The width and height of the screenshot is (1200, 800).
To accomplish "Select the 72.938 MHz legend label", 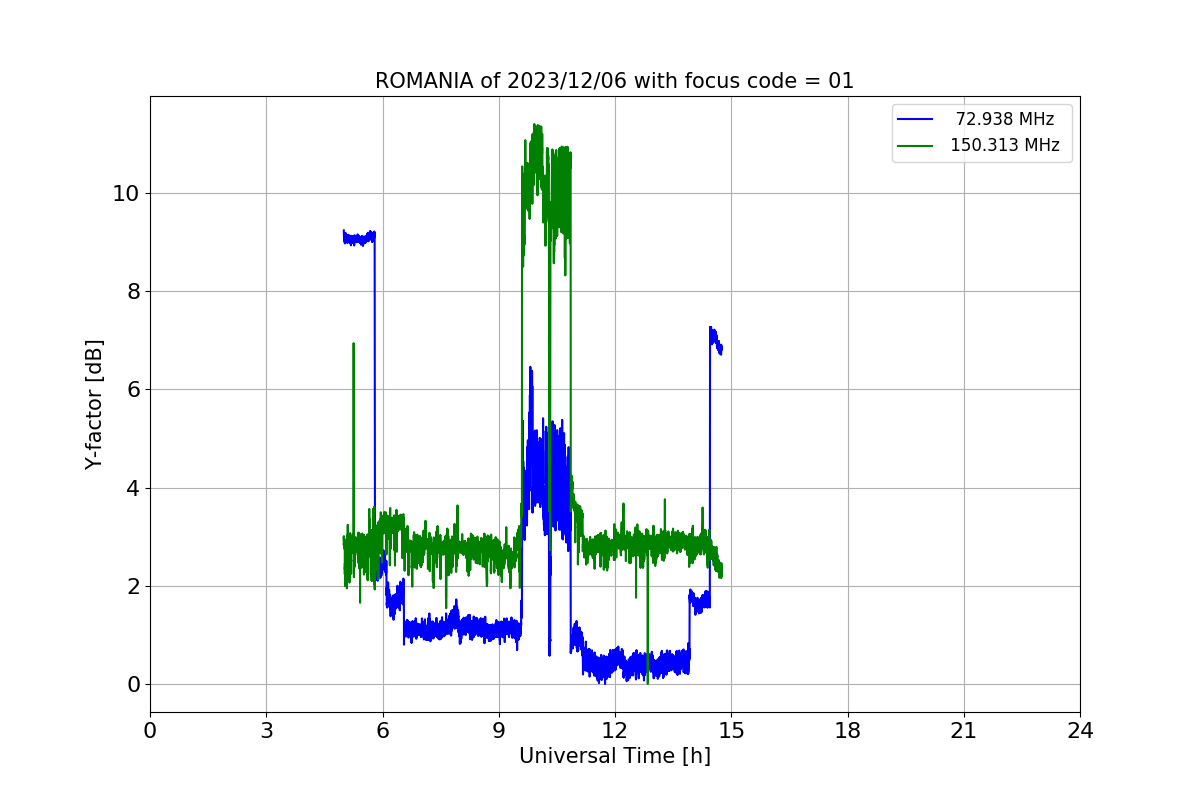I will click(x=1005, y=119).
